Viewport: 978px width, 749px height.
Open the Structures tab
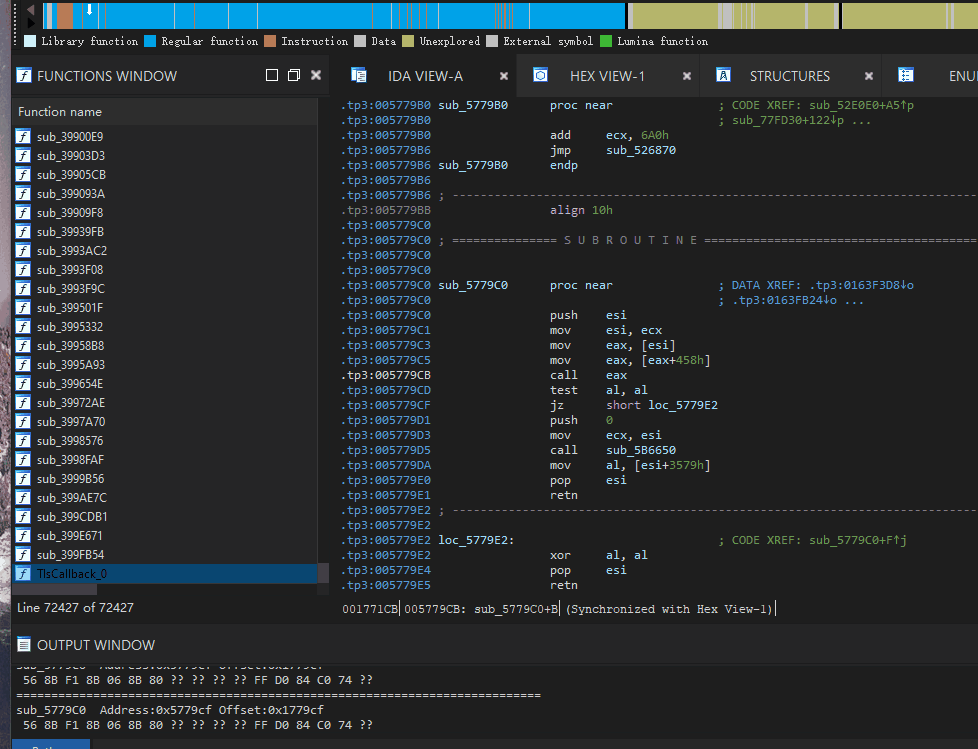point(789,76)
